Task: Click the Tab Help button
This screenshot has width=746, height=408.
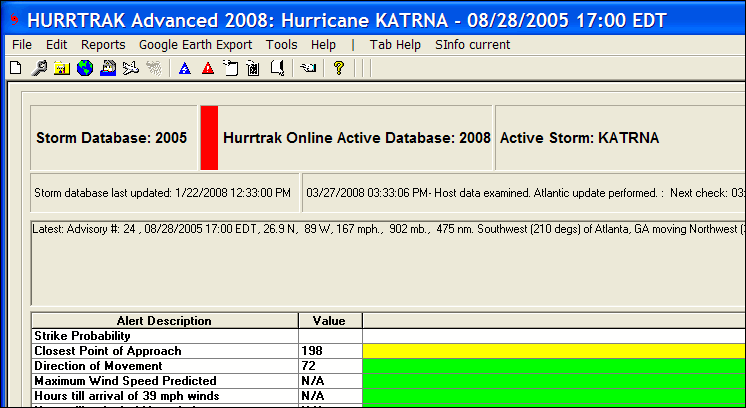Action: [395, 45]
